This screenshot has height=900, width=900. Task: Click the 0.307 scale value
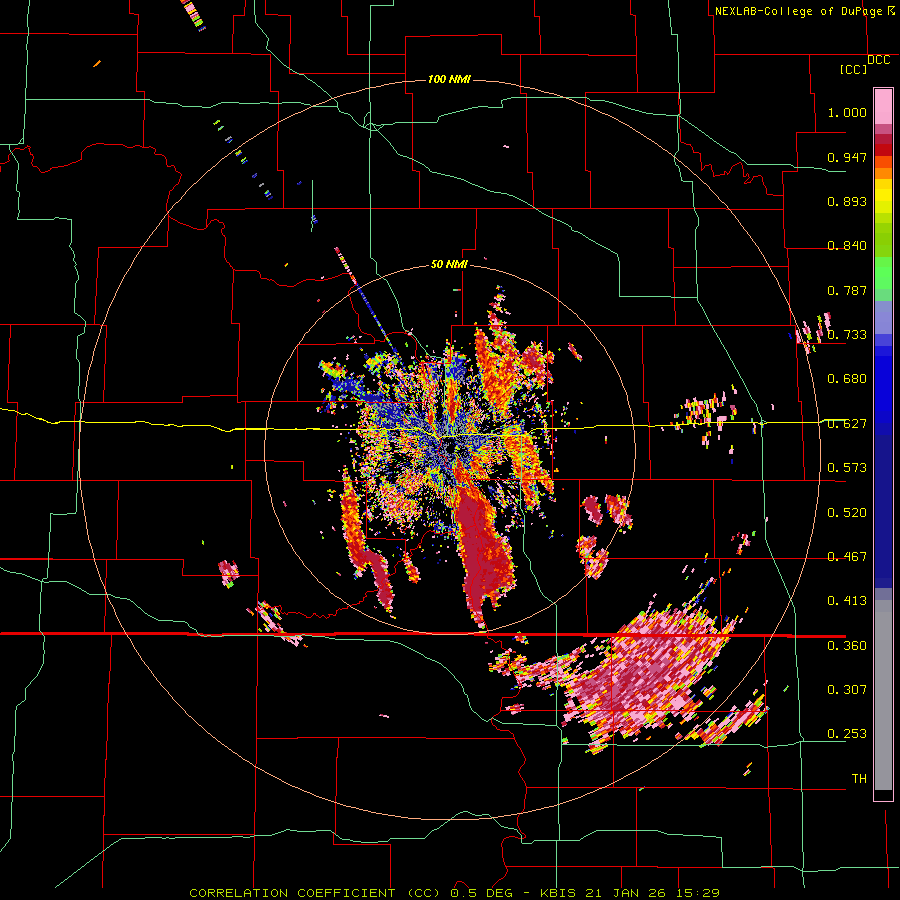click(847, 690)
